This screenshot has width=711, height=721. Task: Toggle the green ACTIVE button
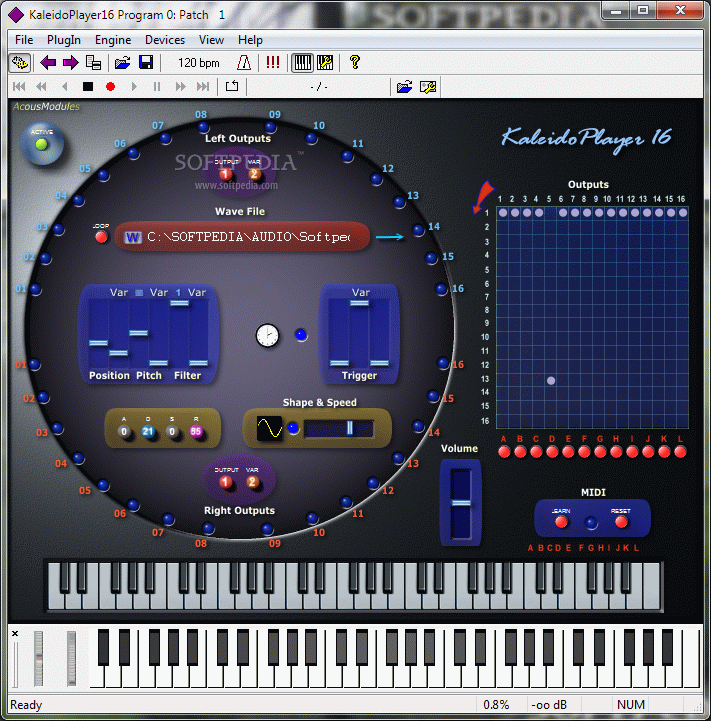[x=42, y=144]
